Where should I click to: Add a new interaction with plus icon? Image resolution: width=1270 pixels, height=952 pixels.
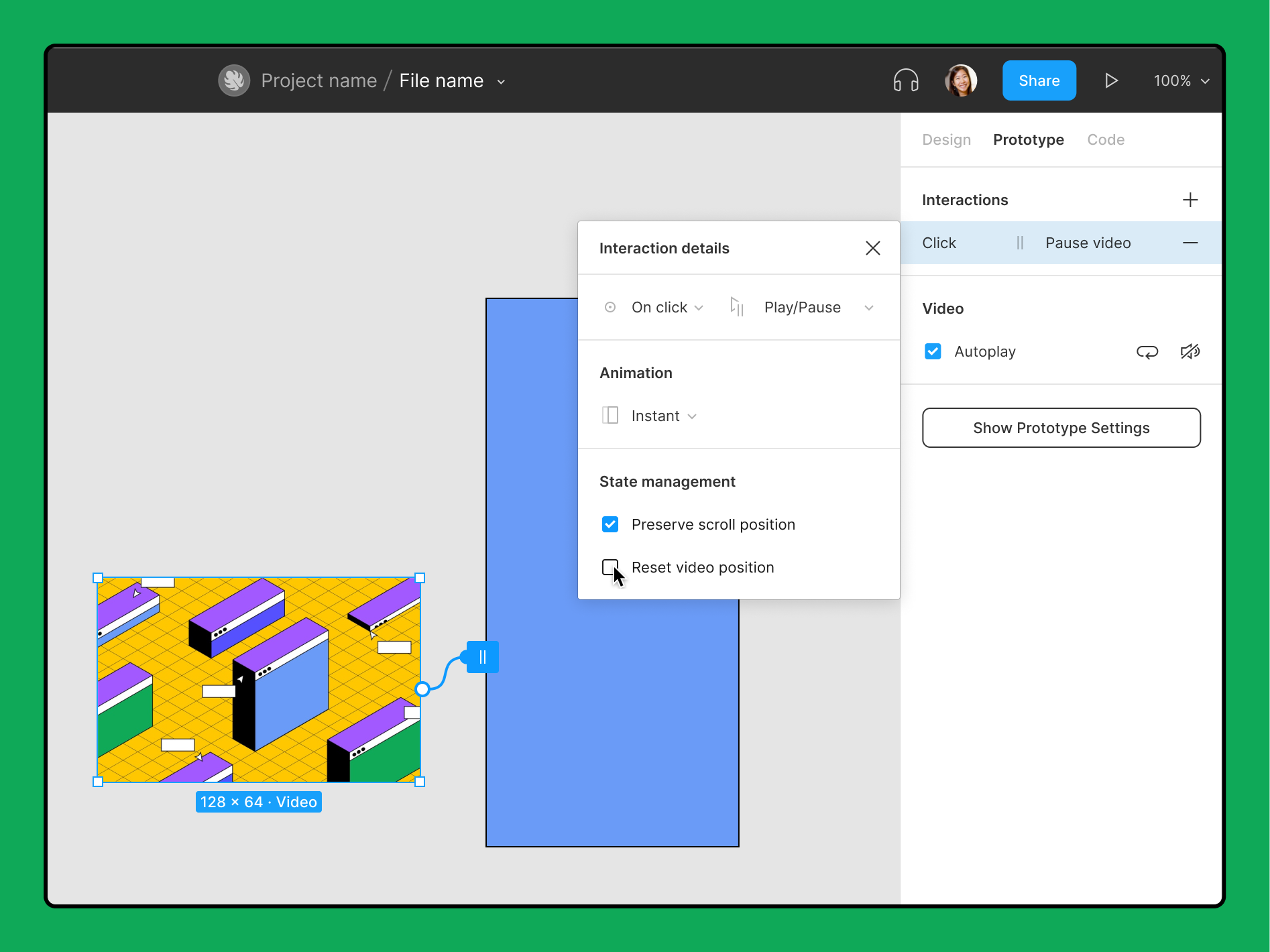tap(1190, 200)
